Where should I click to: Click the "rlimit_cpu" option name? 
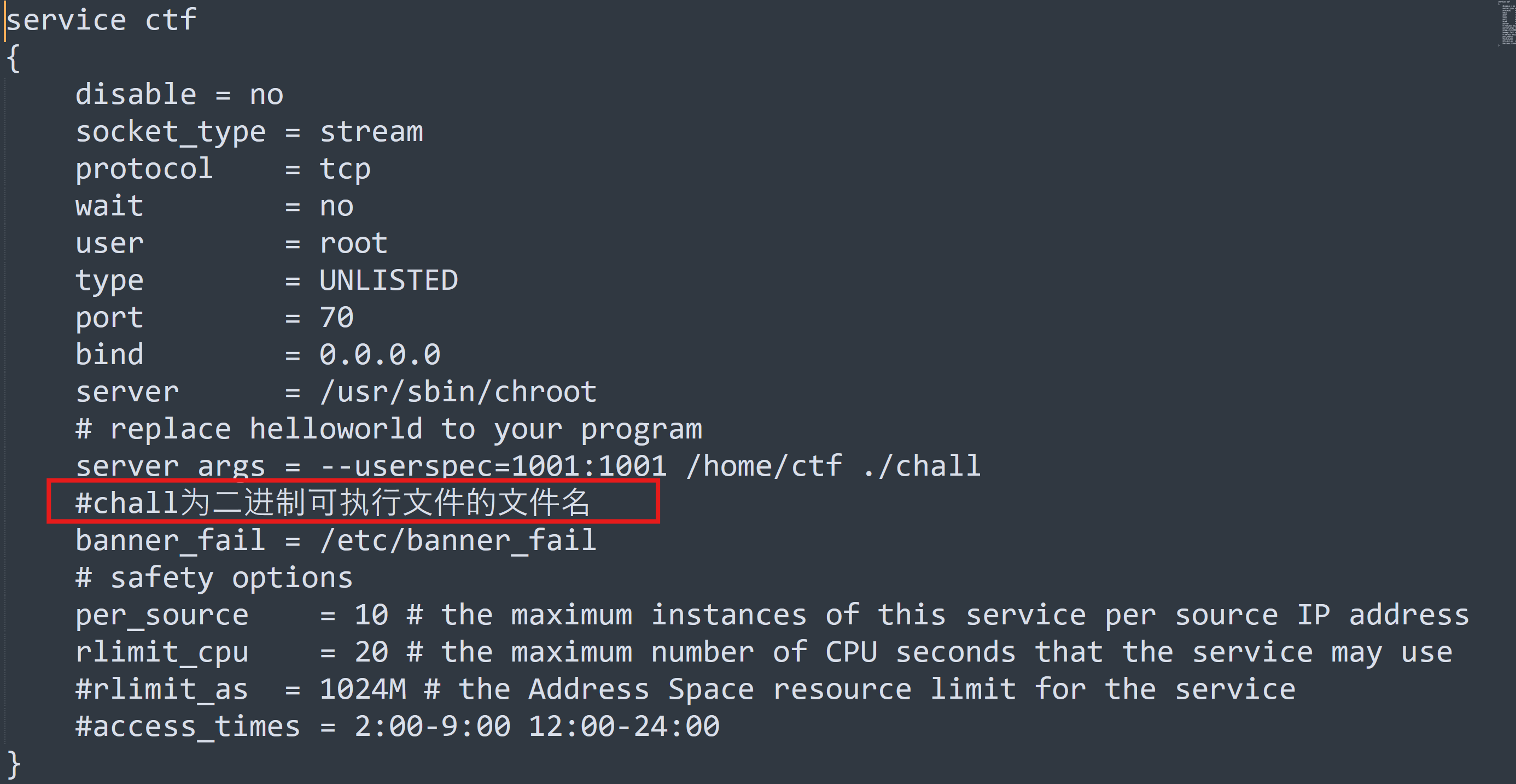coord(162,652)
